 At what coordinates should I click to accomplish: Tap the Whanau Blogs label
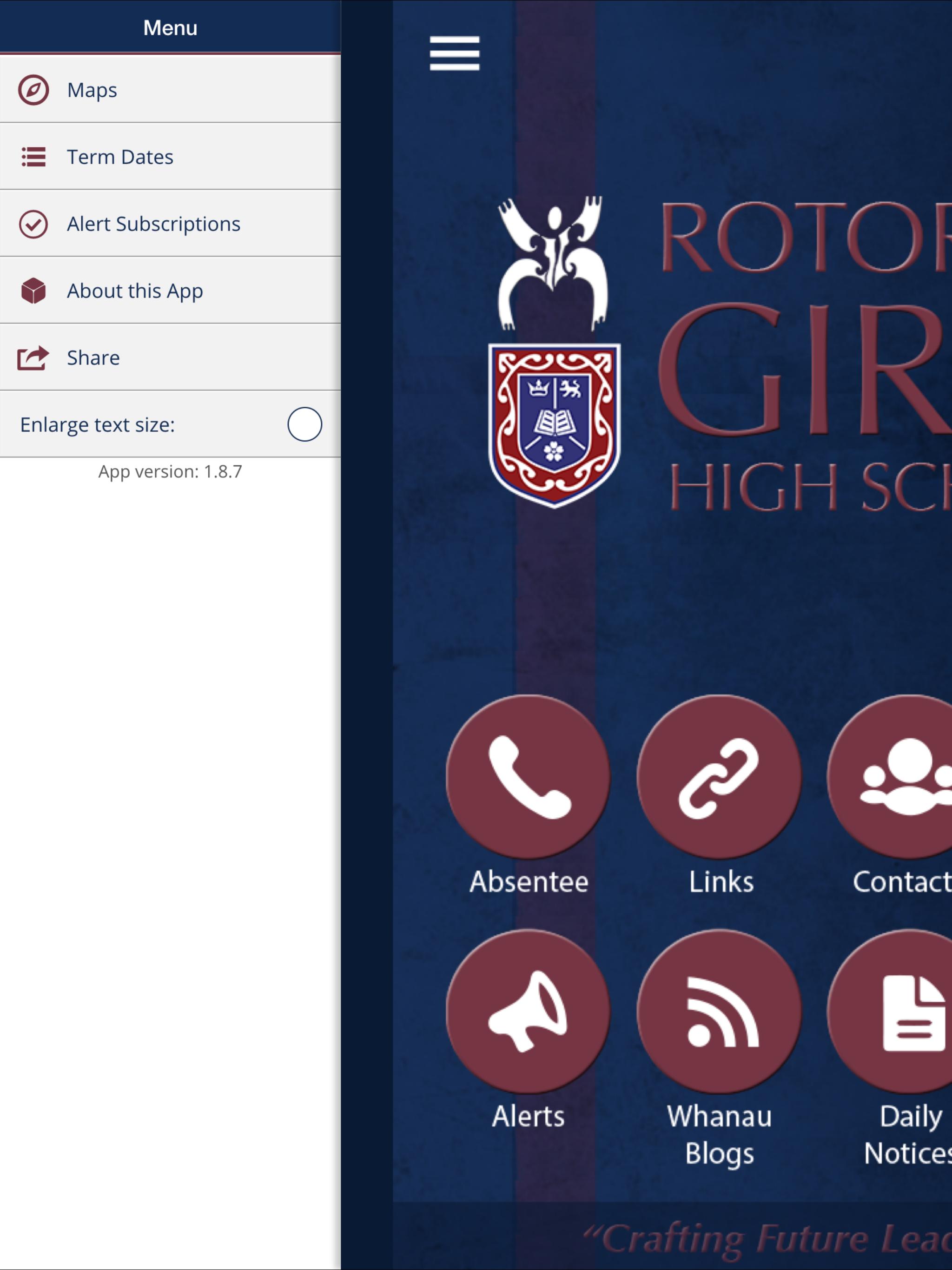[719, 1135]
